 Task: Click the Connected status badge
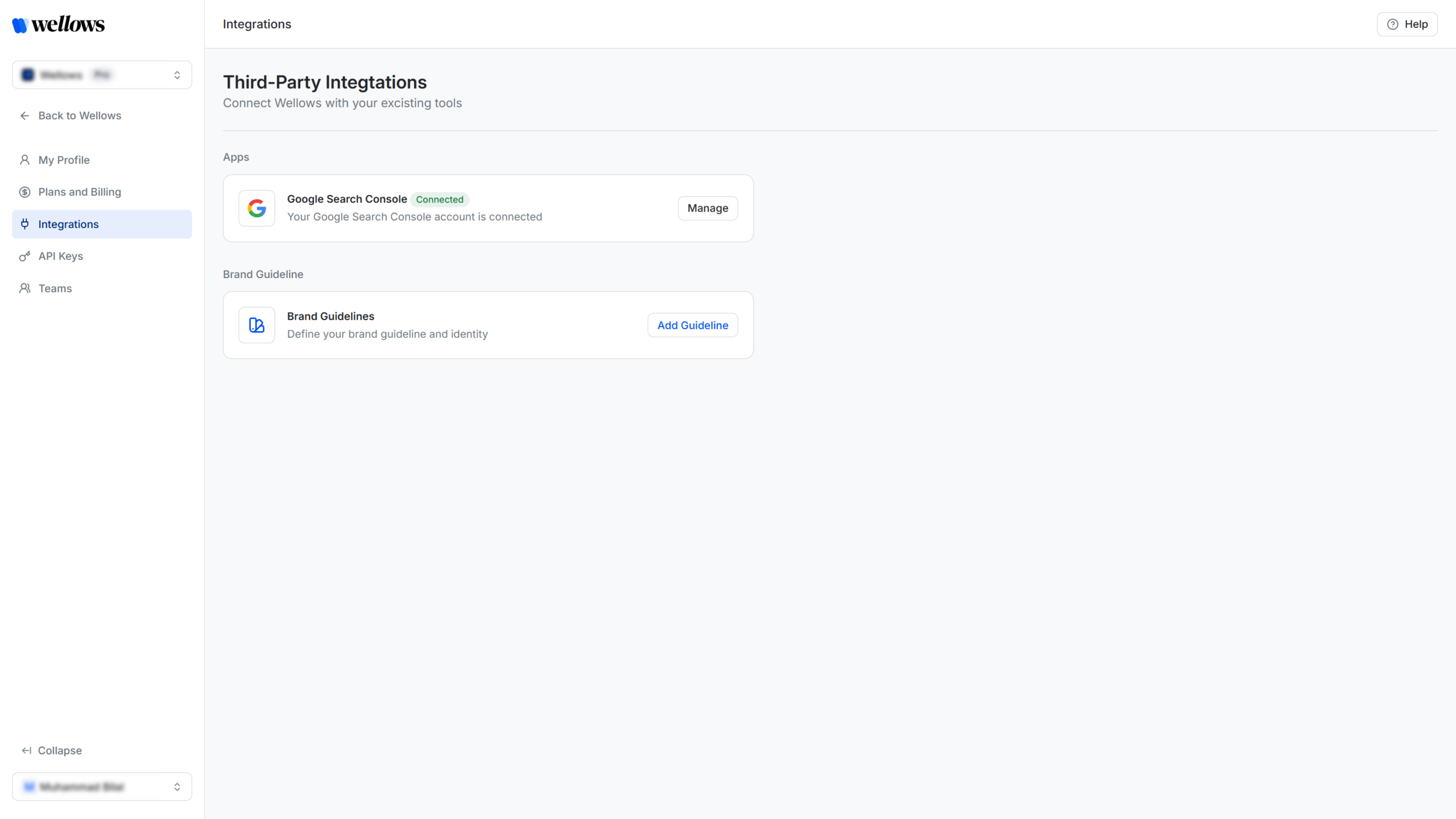[x=440, y=199]
